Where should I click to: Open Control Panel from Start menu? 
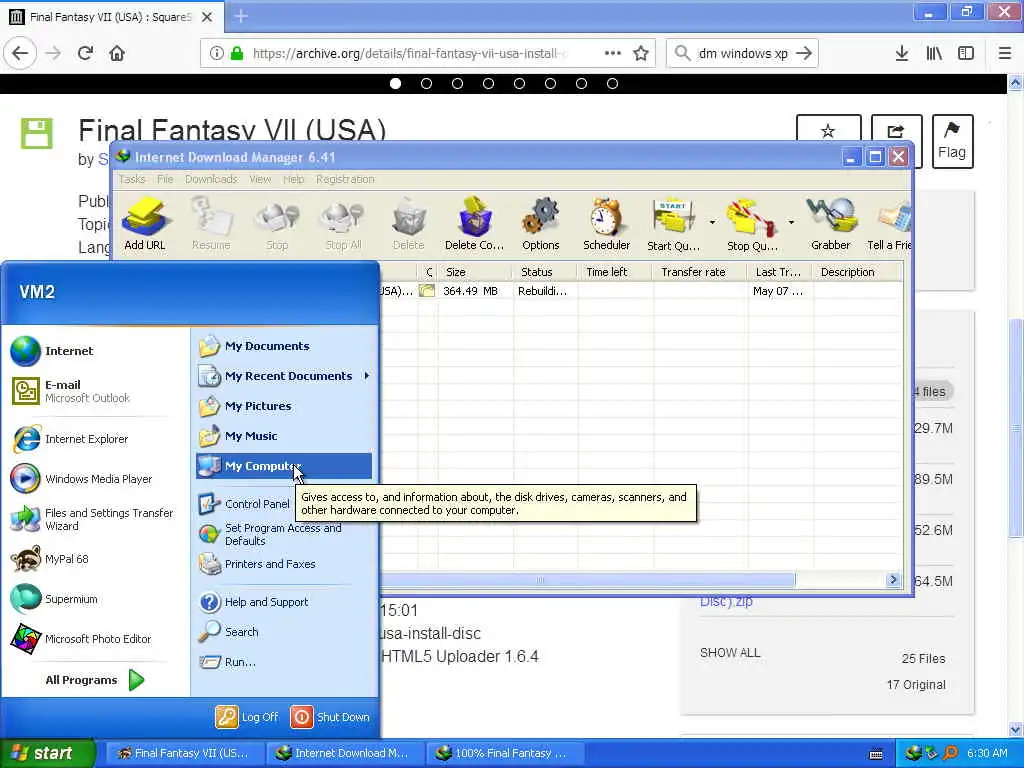pyautogui.click(x=245, y=504)
